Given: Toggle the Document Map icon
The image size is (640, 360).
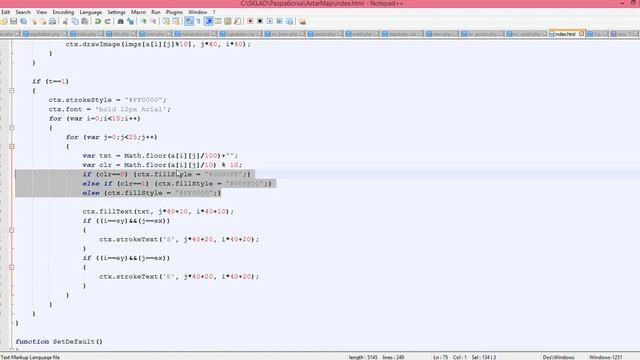Looking at the screenshot, I should click(228, 21).
